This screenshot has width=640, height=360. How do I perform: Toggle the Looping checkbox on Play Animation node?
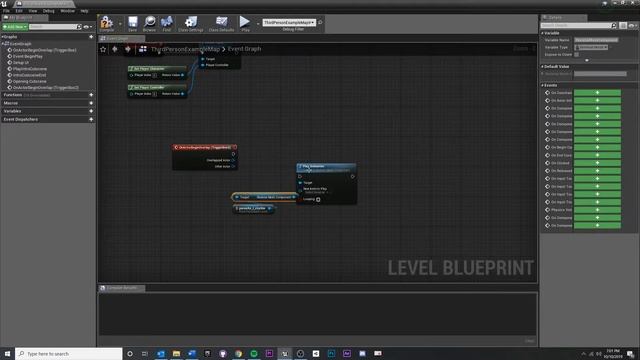point(318,200)
